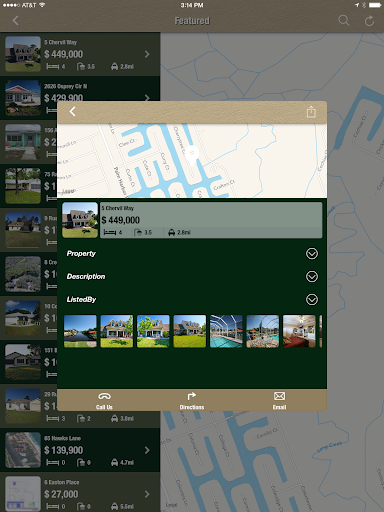Open the 6 Easton Place listing
384x512 pixels.
pyautogui.click(x=80, y=493)
